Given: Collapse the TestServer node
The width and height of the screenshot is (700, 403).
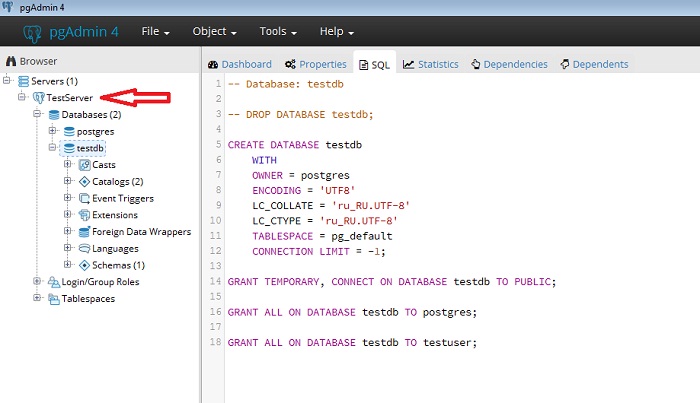Looking at the screenshot, I should 22,97.
